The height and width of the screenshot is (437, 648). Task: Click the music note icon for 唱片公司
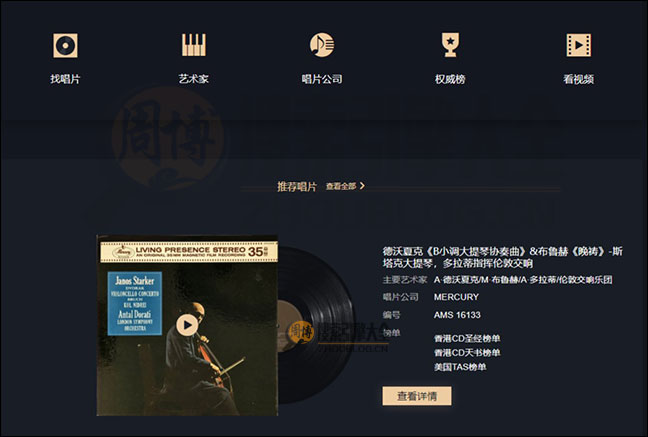(x=322, y=45)
